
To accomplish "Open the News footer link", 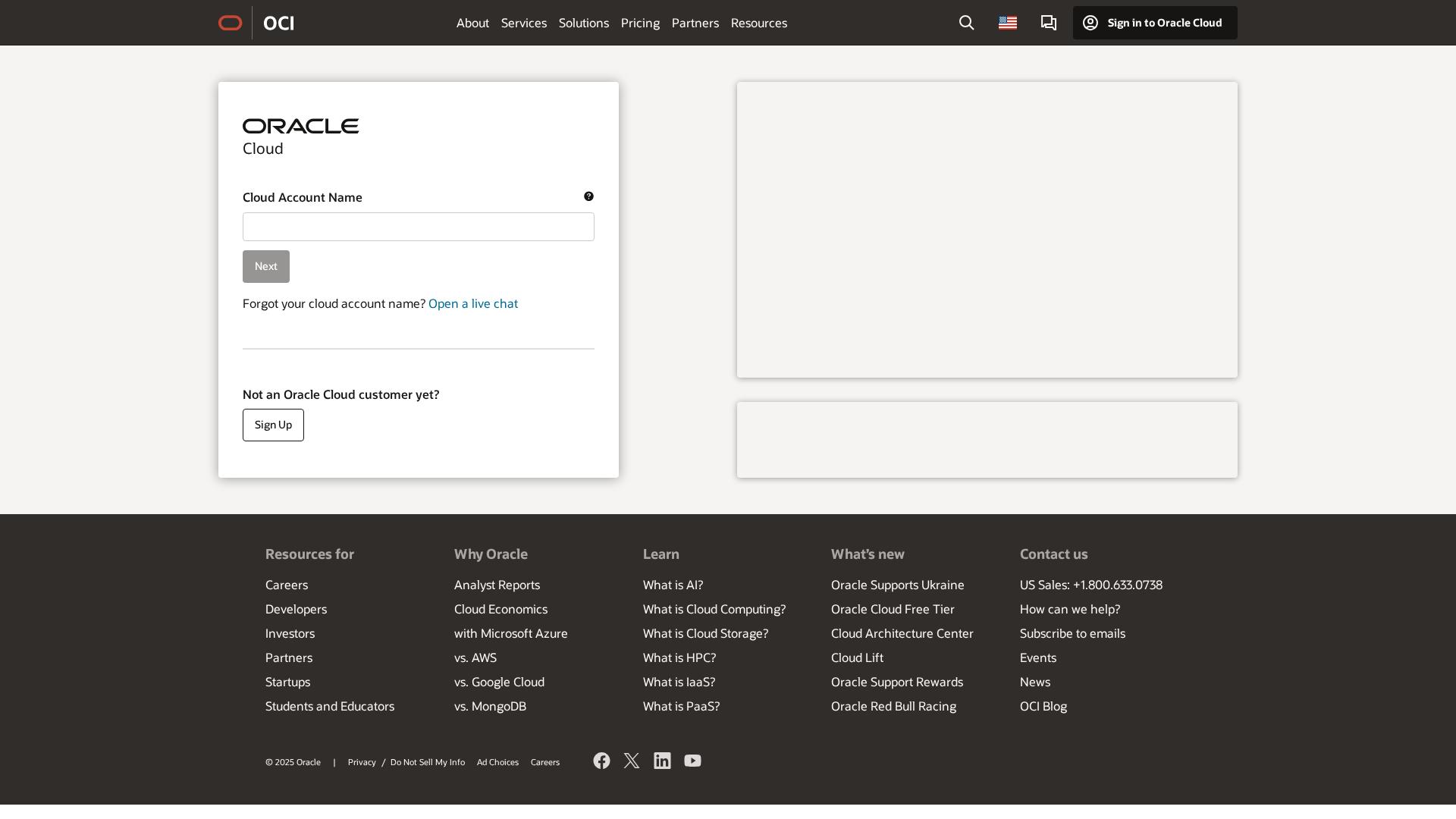I will tap(1035, 682).
